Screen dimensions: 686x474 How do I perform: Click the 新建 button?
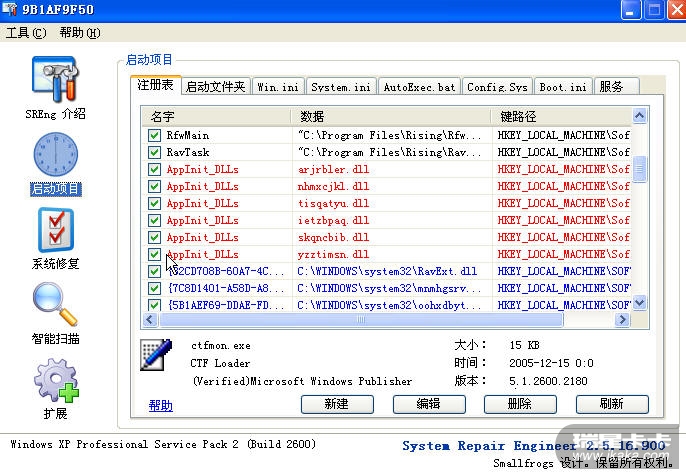pos(337,404)
